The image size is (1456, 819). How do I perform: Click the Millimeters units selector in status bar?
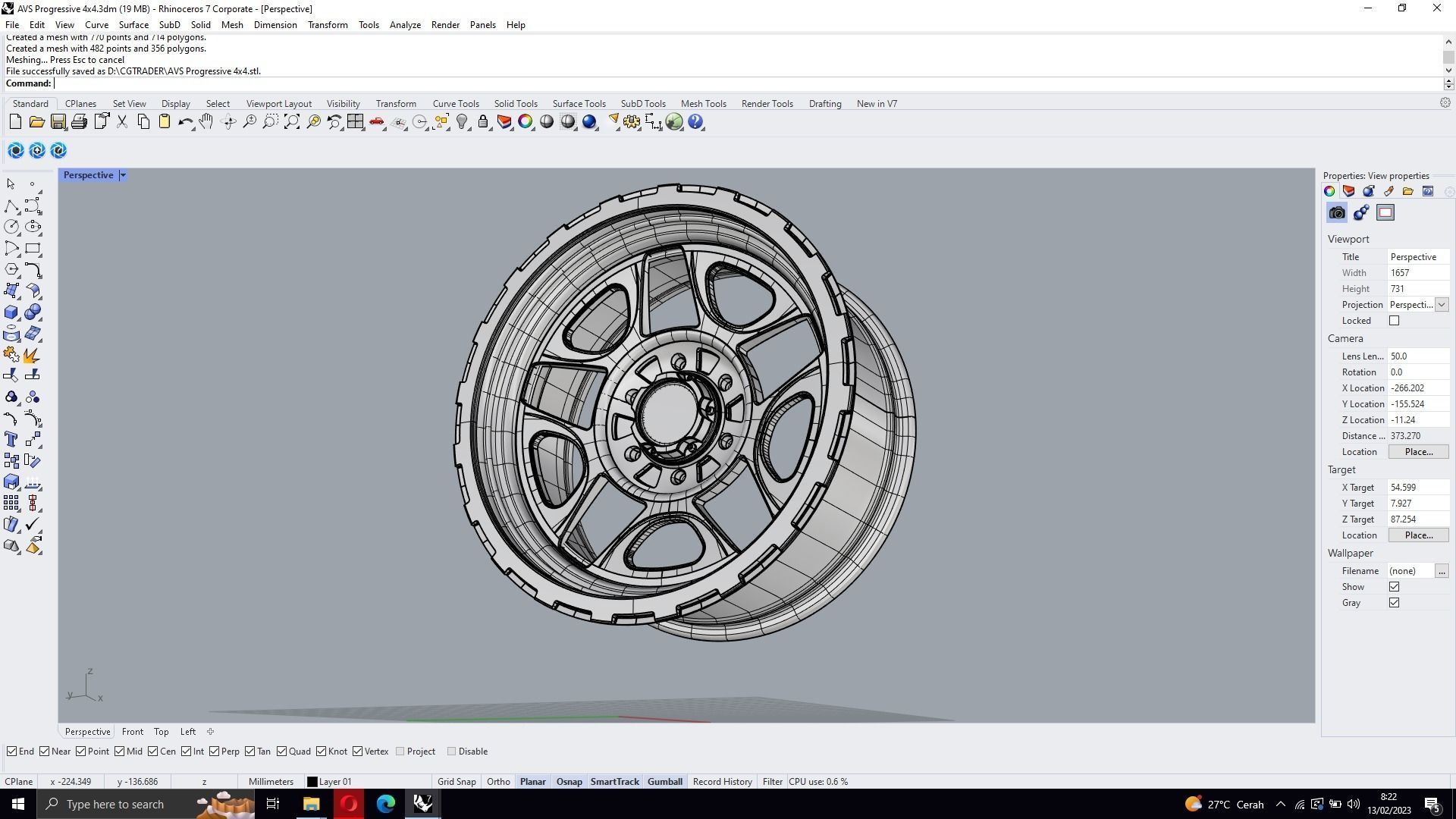(x=271, y=782)
